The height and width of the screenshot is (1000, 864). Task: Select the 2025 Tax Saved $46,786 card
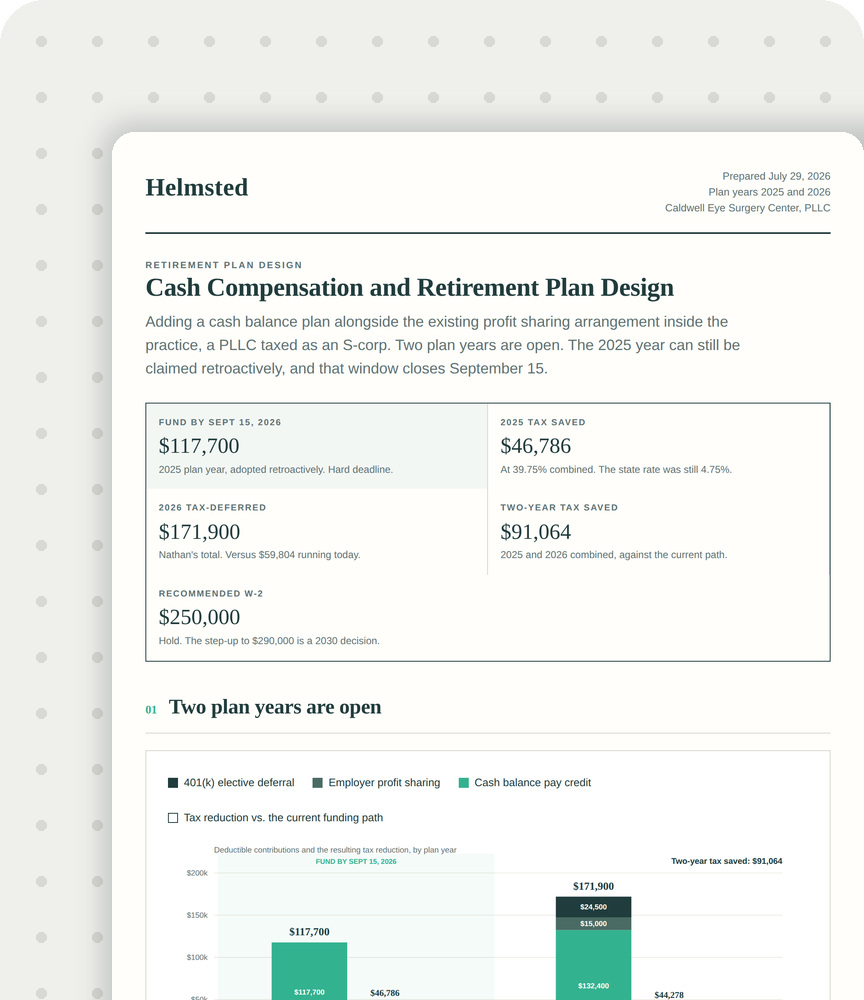(x=659, y=446)
